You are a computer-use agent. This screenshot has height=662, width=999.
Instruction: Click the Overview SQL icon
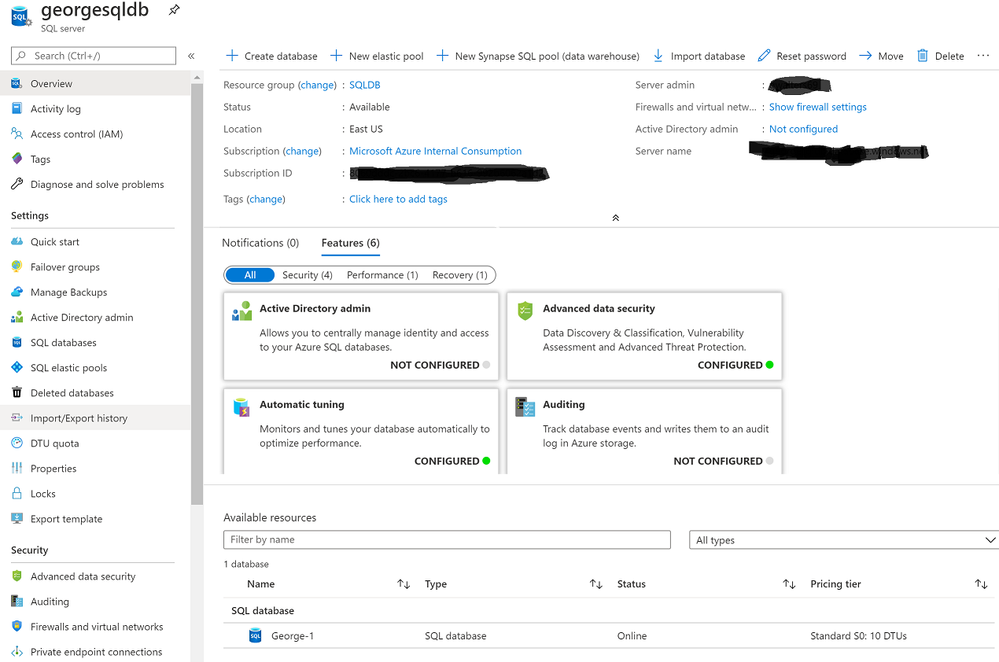tap(17, 83)
